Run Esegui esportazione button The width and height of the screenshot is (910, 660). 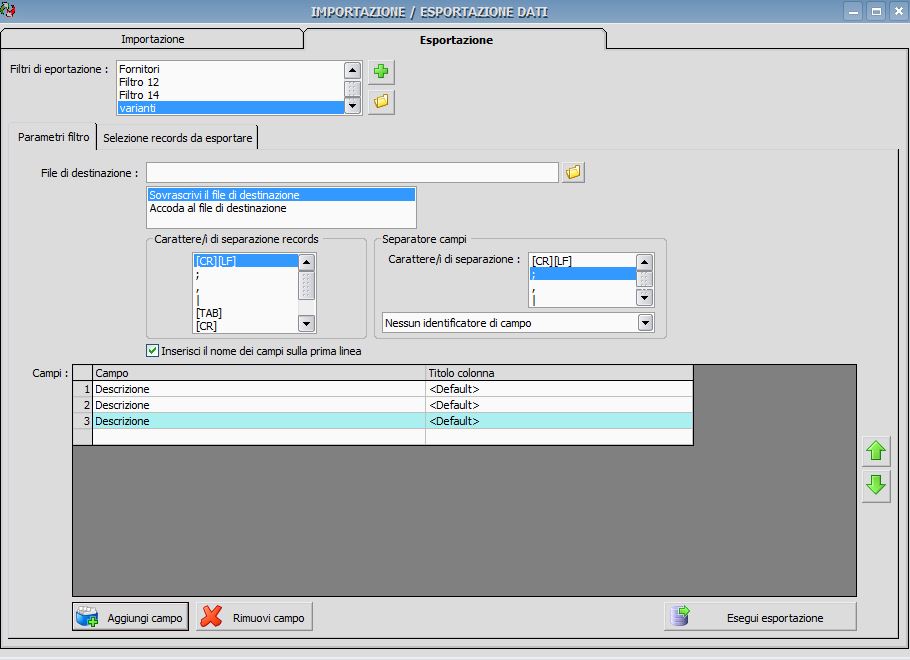[x=760, y=616]
